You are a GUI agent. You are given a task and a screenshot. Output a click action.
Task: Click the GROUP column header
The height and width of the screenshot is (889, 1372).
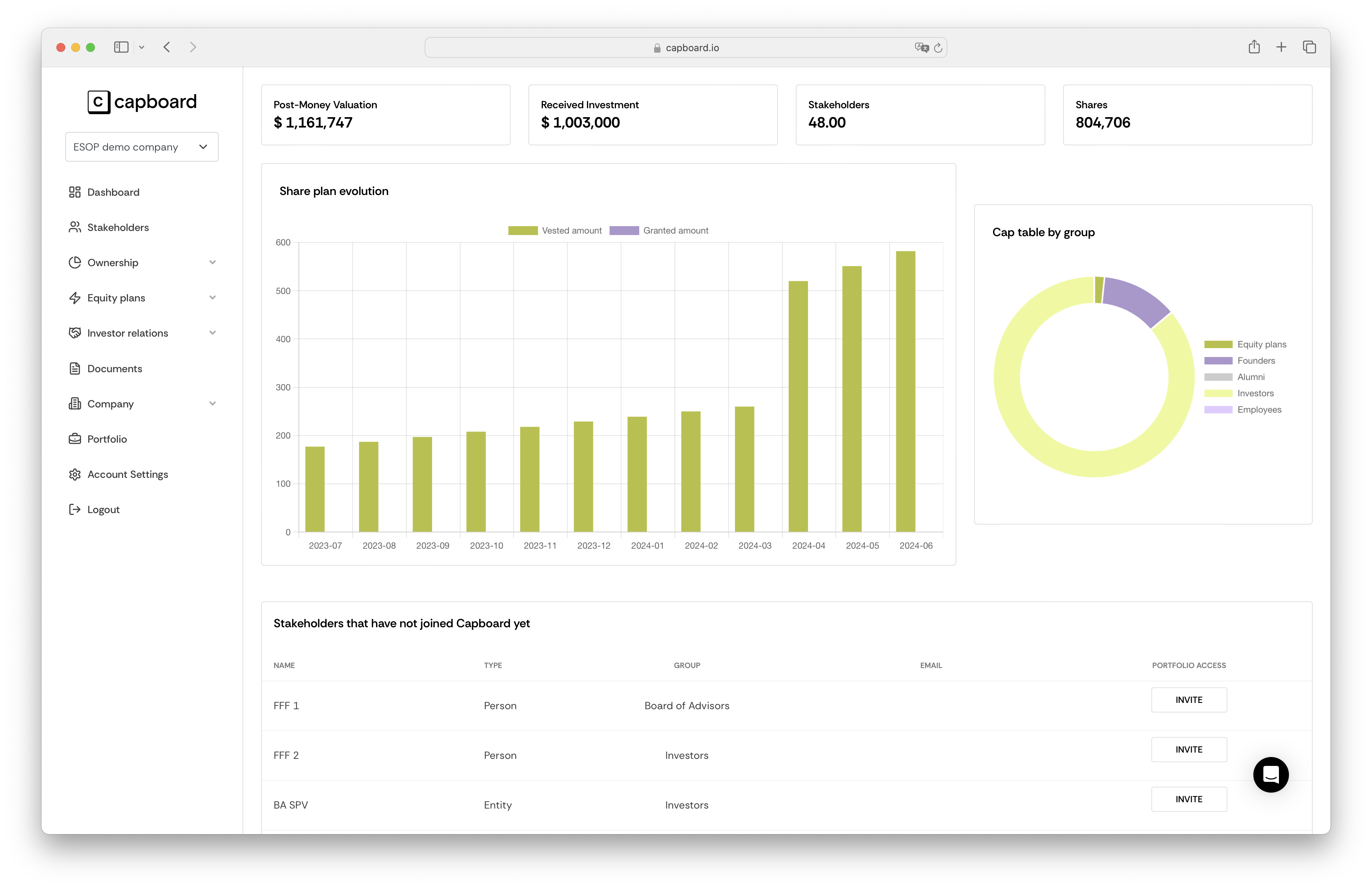(687, 665)
